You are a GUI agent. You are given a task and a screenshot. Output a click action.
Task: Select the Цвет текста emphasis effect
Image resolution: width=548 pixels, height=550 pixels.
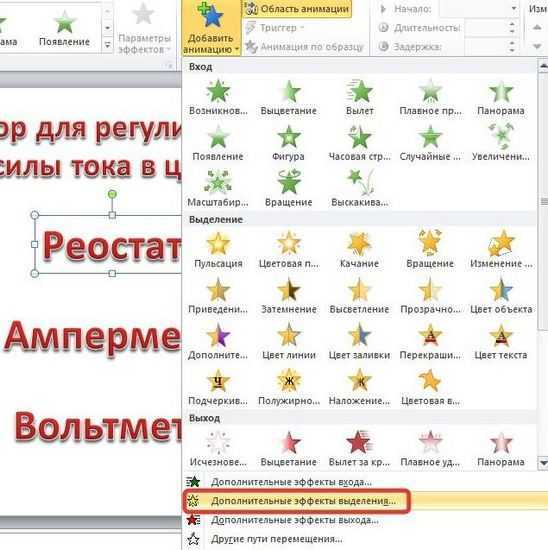click(x=501, y=341)
